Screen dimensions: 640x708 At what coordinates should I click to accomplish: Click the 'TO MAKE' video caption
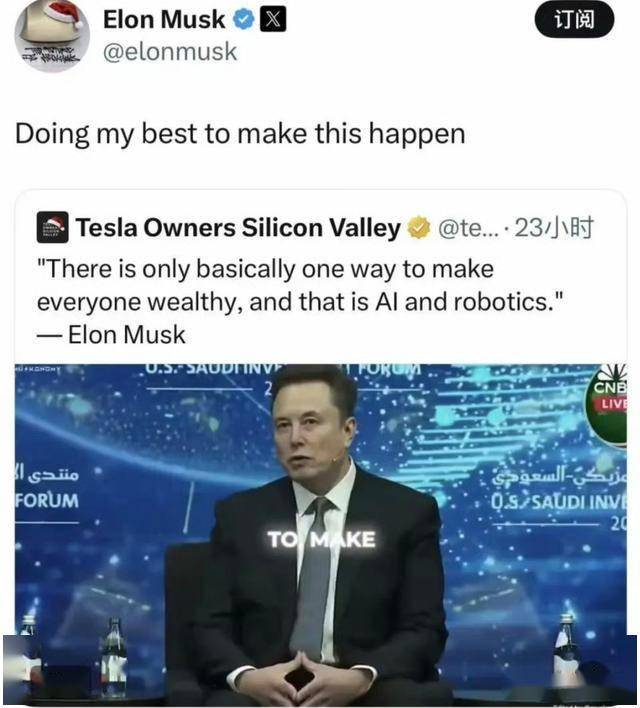[x=321, y=540]
